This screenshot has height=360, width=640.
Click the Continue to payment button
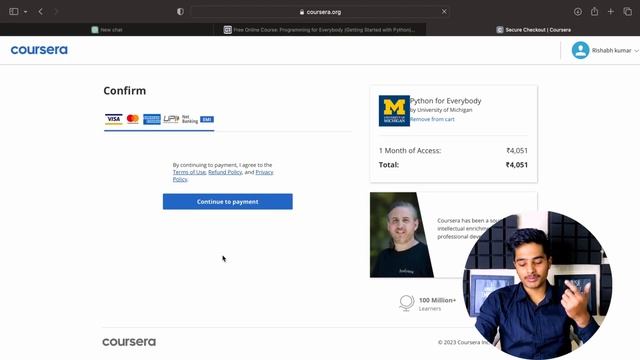[x=228, y=202]
